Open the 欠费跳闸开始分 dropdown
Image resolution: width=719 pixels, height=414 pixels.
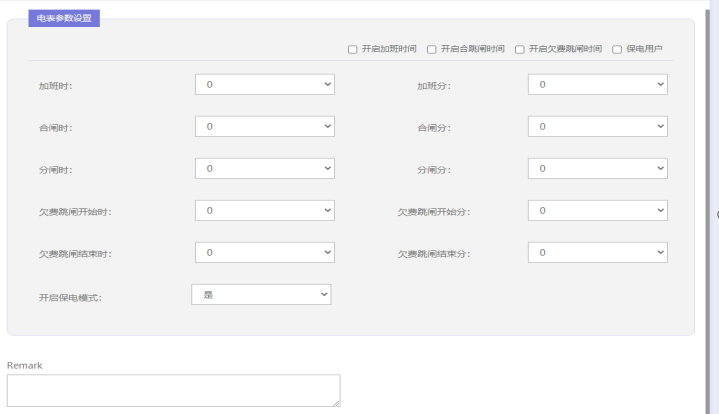[597, 211]
